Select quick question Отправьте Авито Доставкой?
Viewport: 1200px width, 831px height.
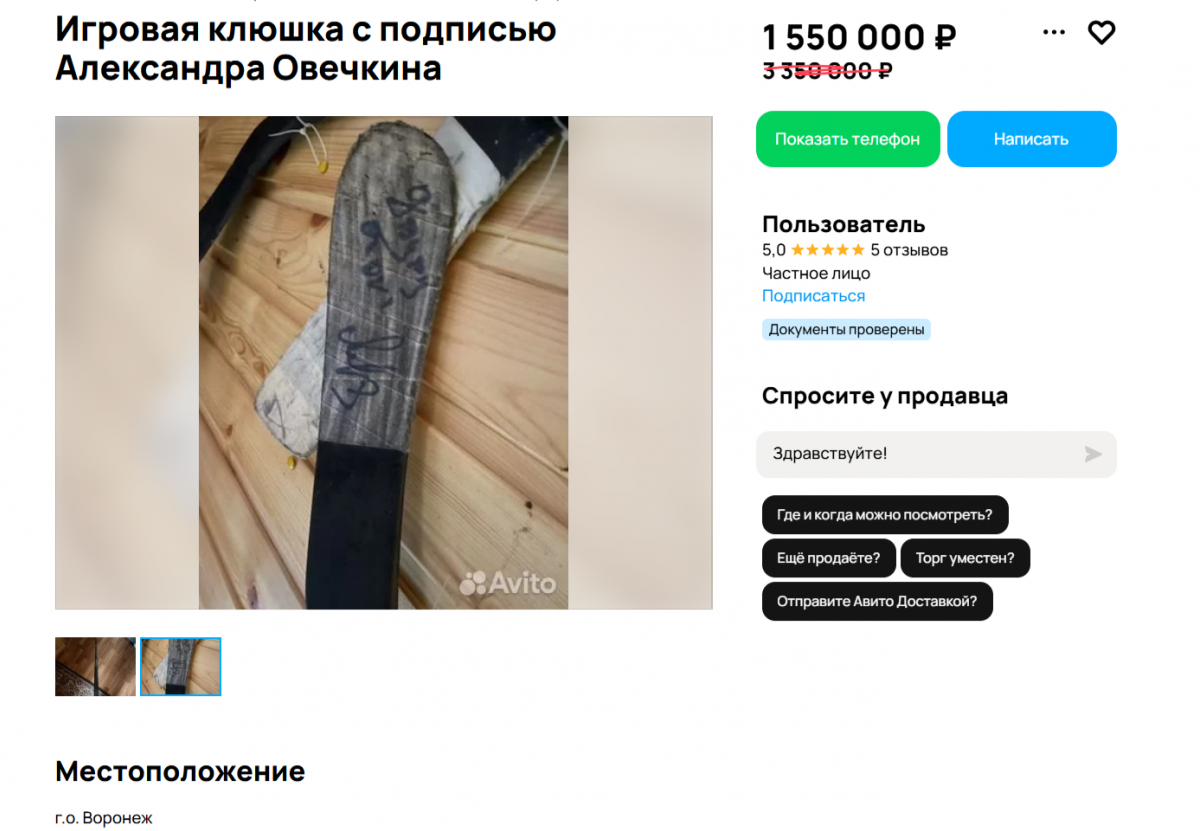(877, 602)
